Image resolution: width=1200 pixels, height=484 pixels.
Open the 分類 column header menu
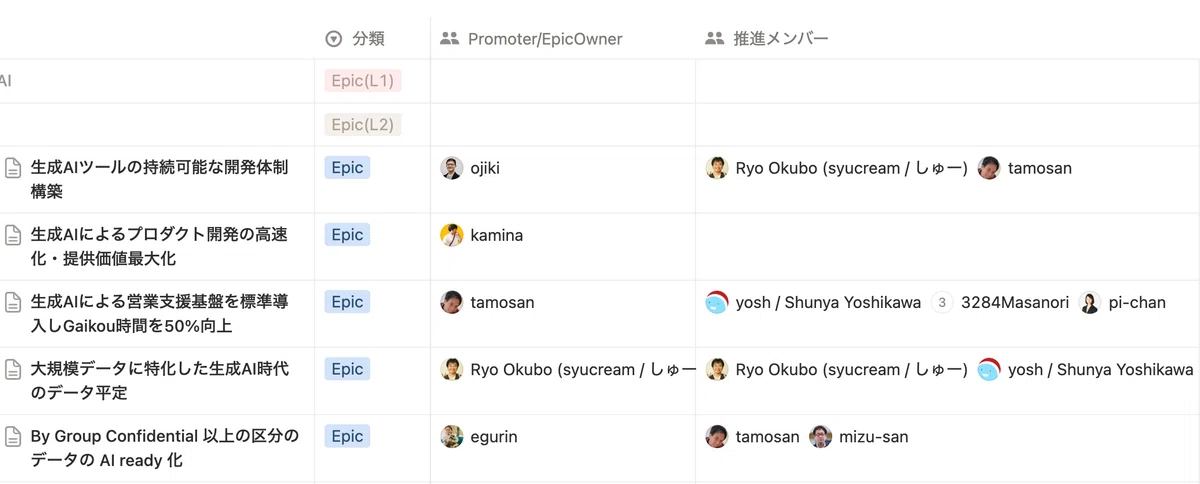tap(372, 39)
